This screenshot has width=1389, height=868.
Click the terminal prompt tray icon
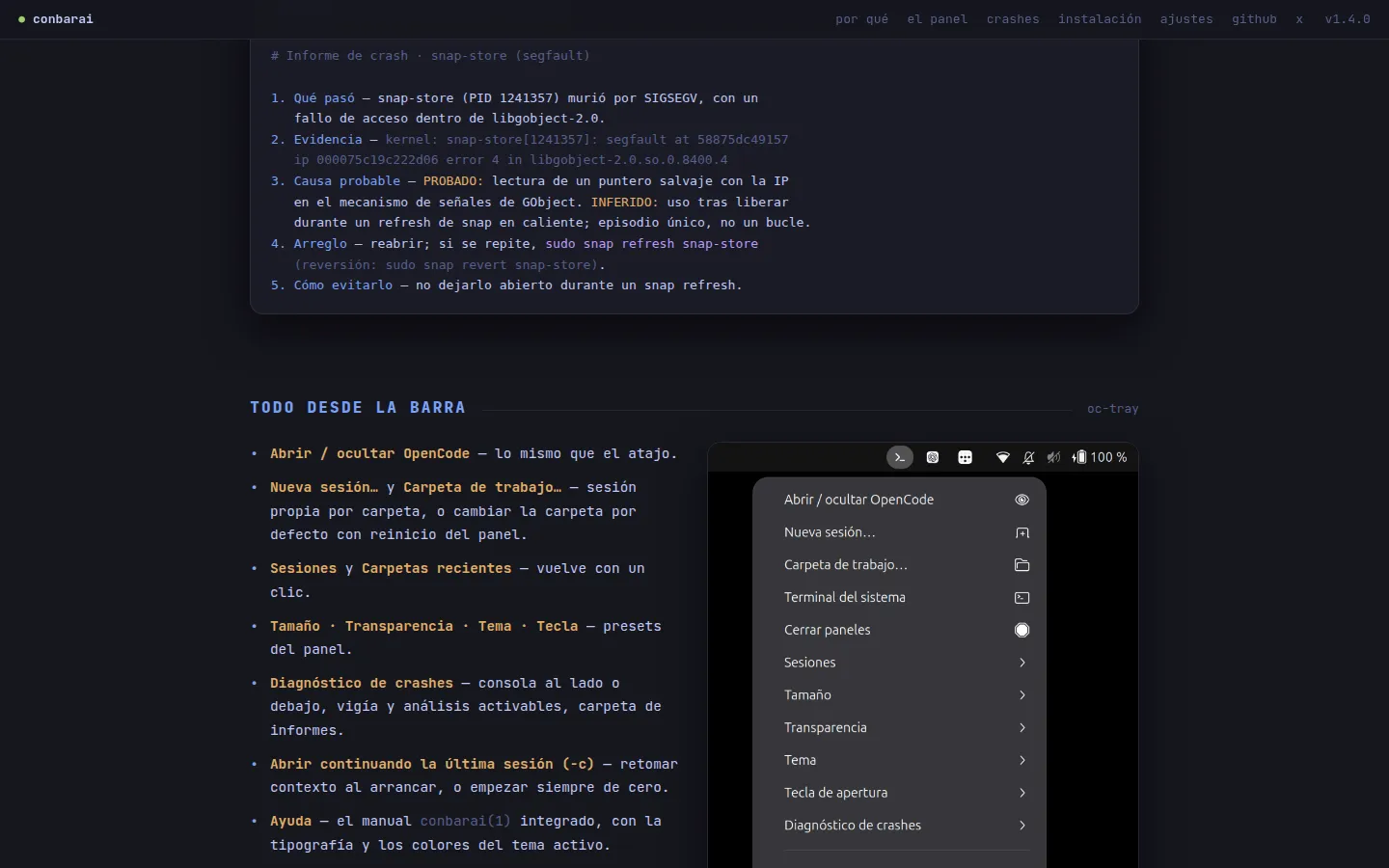[x=900, y=457]
